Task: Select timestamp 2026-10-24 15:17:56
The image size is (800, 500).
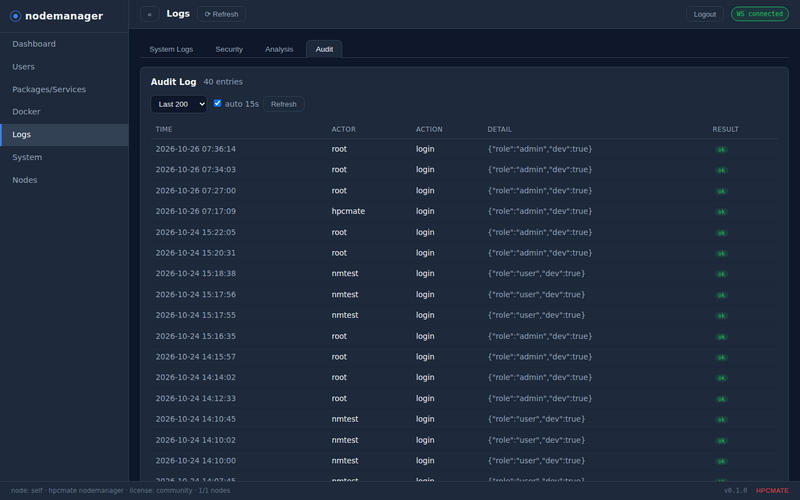Action: tap(195, 294)
